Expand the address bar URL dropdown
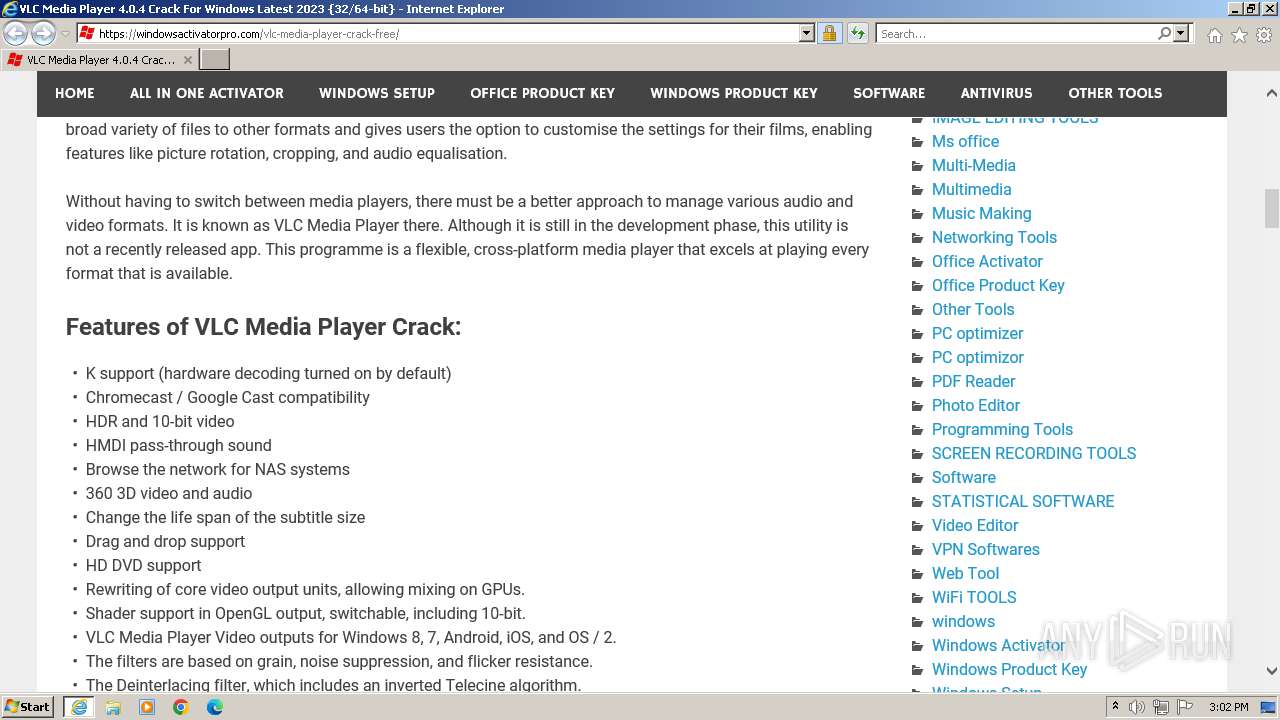The image size is (1280, 720). (807, 33)
